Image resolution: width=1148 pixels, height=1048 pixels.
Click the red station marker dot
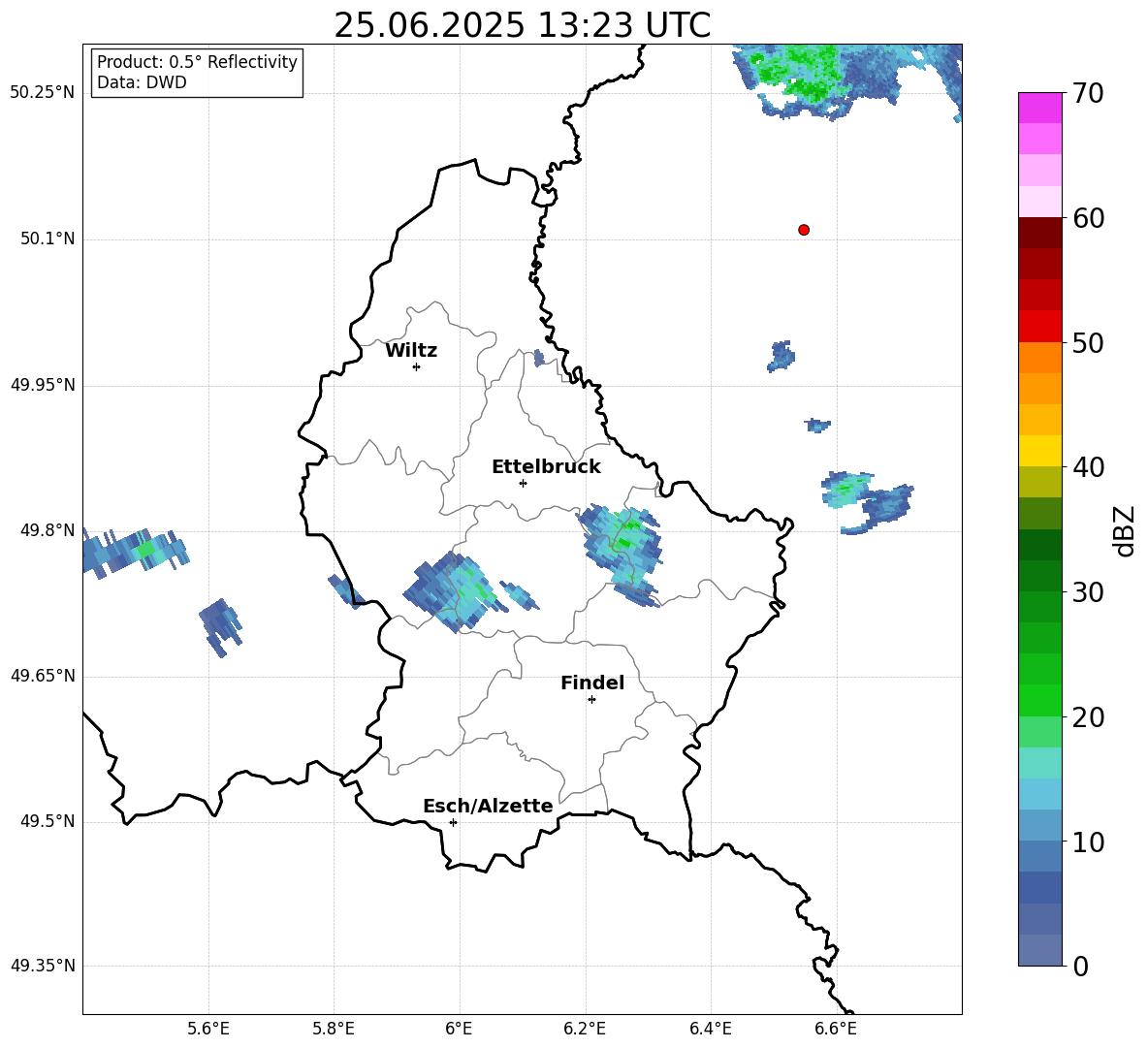[804, 230]
